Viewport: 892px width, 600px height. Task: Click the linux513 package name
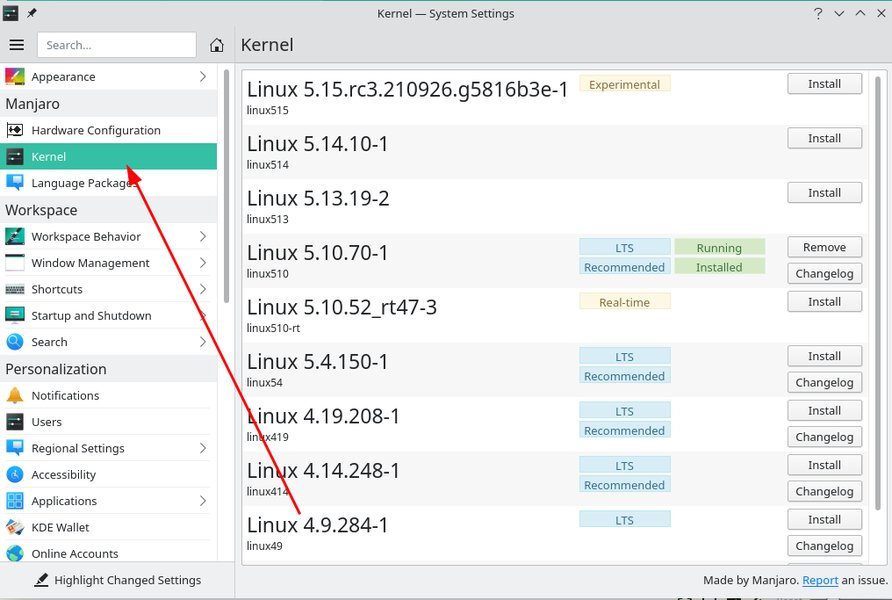point(267,219)
